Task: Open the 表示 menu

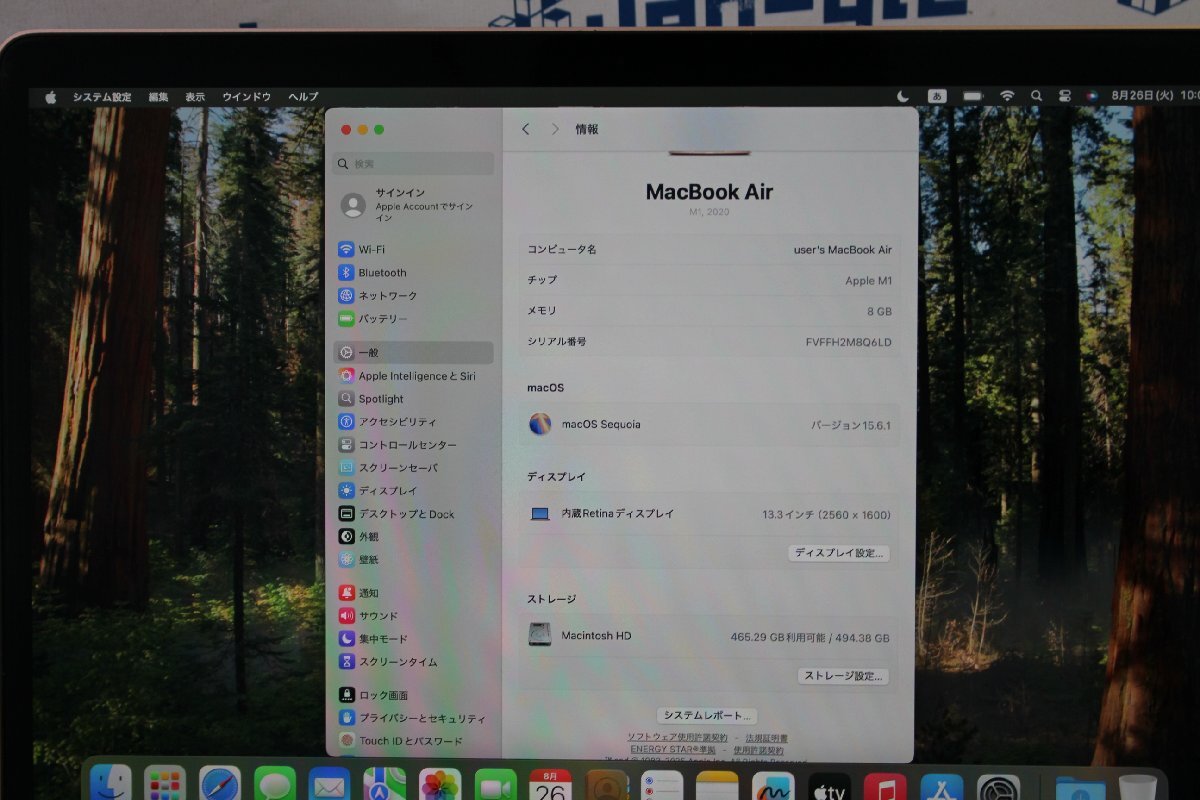Action: [195, 97]
